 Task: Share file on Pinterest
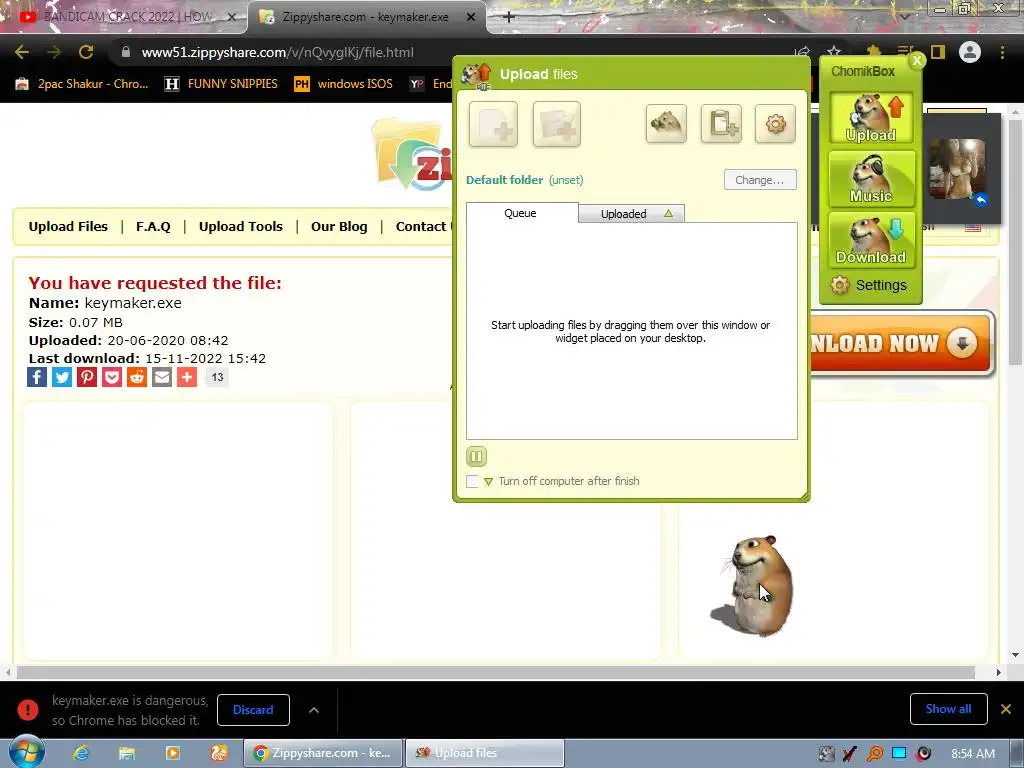point(87,377)
